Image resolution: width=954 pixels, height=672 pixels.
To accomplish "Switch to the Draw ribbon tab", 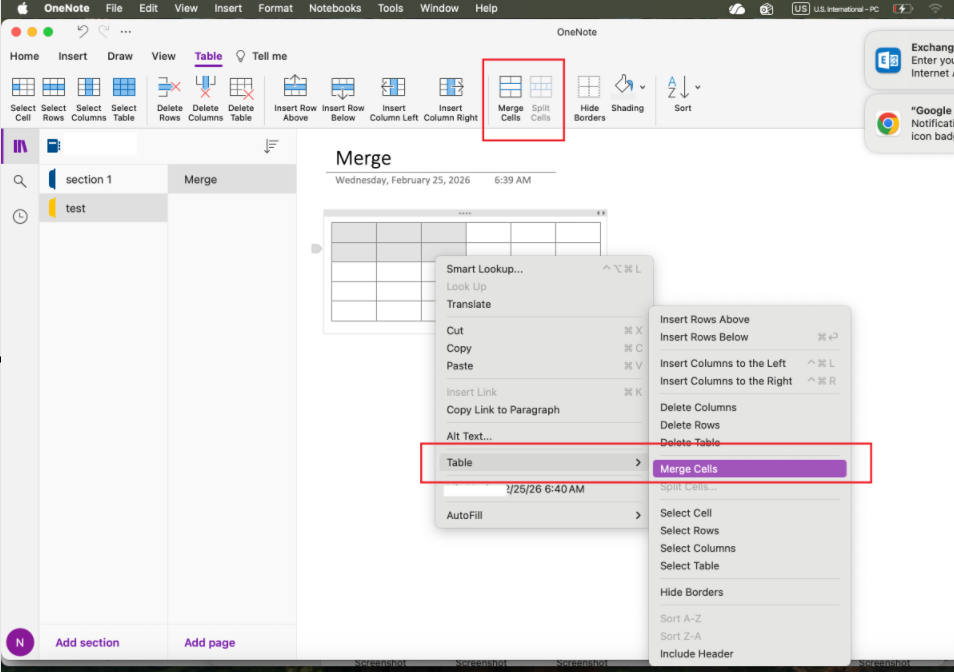I will click(x=120, y=56).
